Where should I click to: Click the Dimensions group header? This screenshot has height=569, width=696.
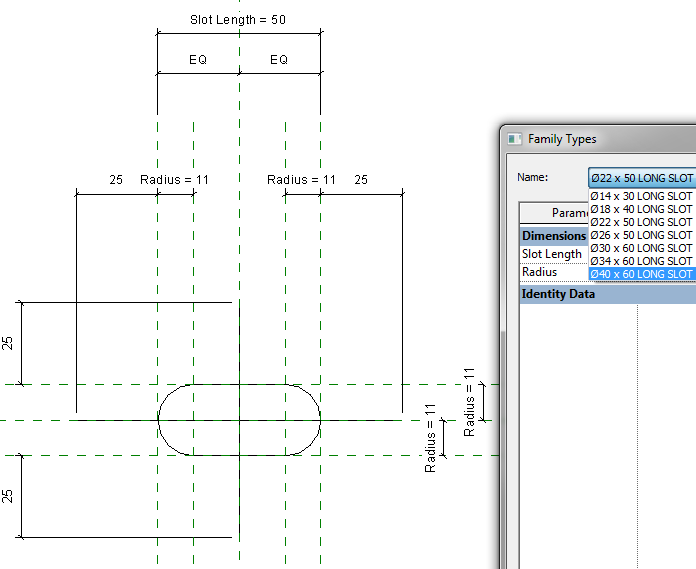(x=554, y=236)
